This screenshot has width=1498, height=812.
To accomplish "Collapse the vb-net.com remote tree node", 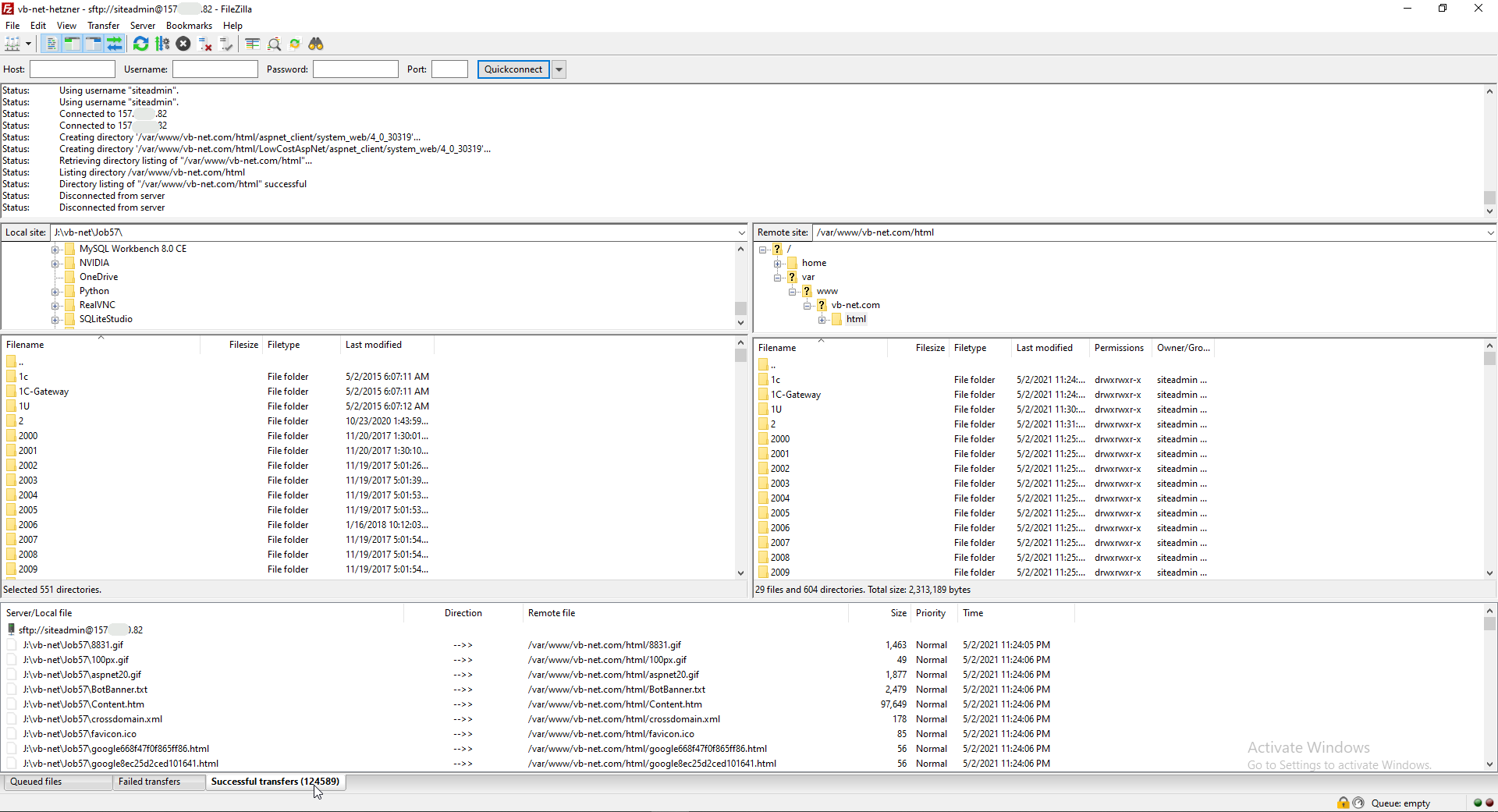I will (x=808, y=306).
